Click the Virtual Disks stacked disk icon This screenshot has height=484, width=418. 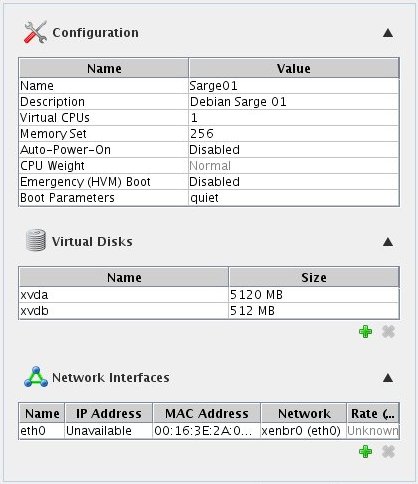pyautogui.click(x=36, y=240)
